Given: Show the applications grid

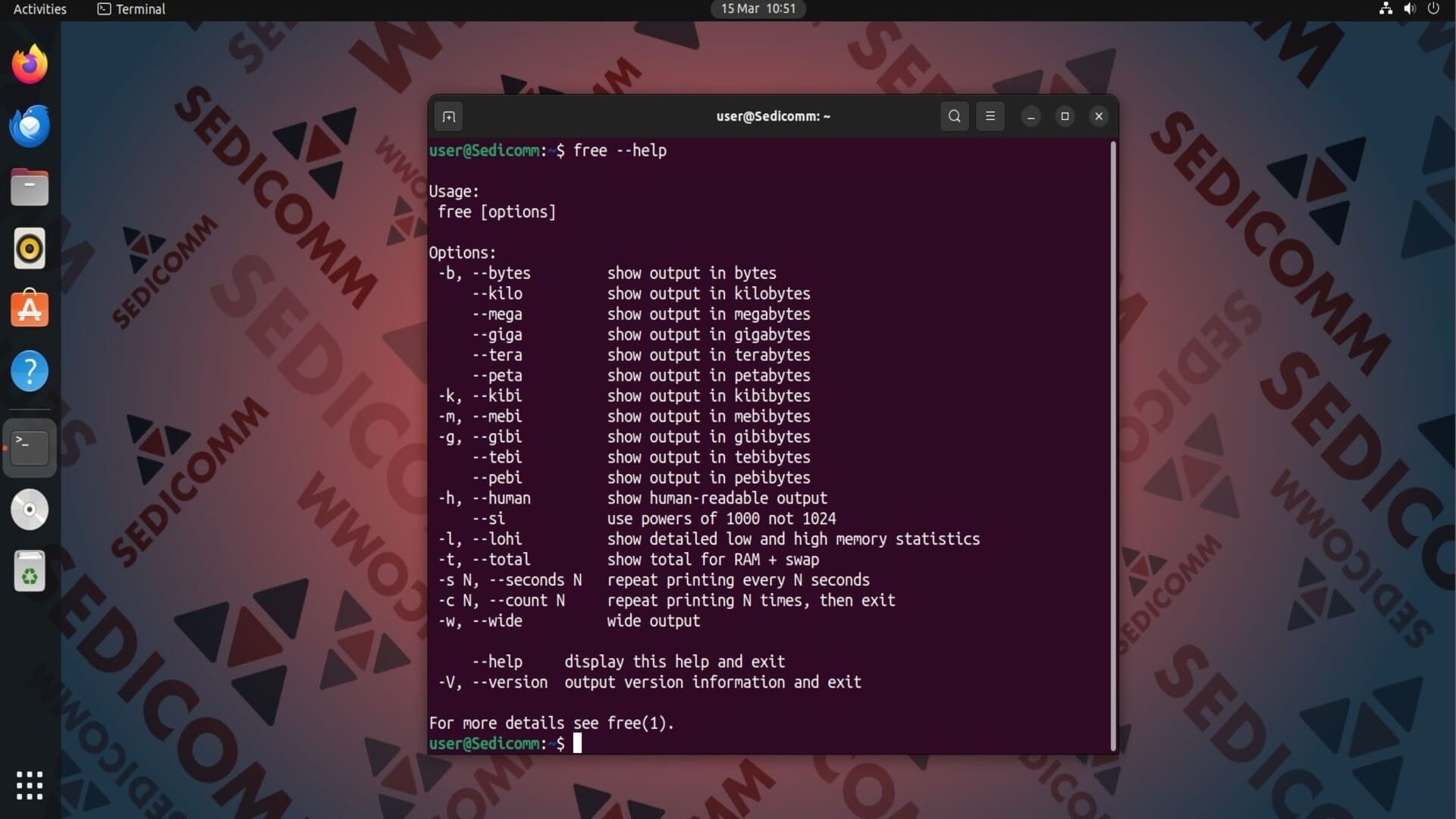Looking at the screenshot, I should (30, 786).
